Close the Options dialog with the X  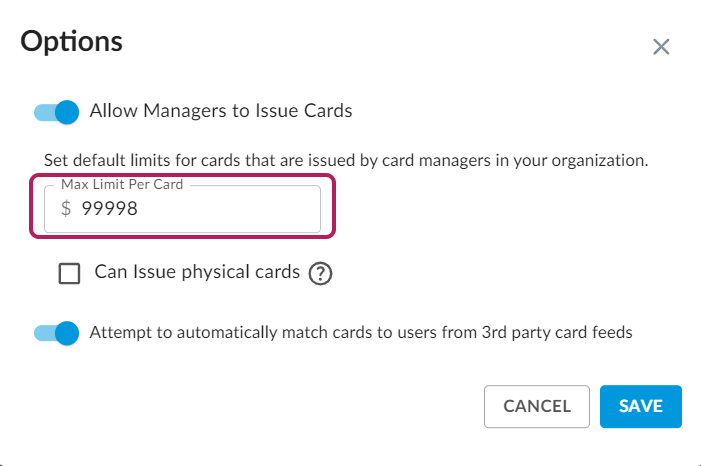tap(660, 47)
